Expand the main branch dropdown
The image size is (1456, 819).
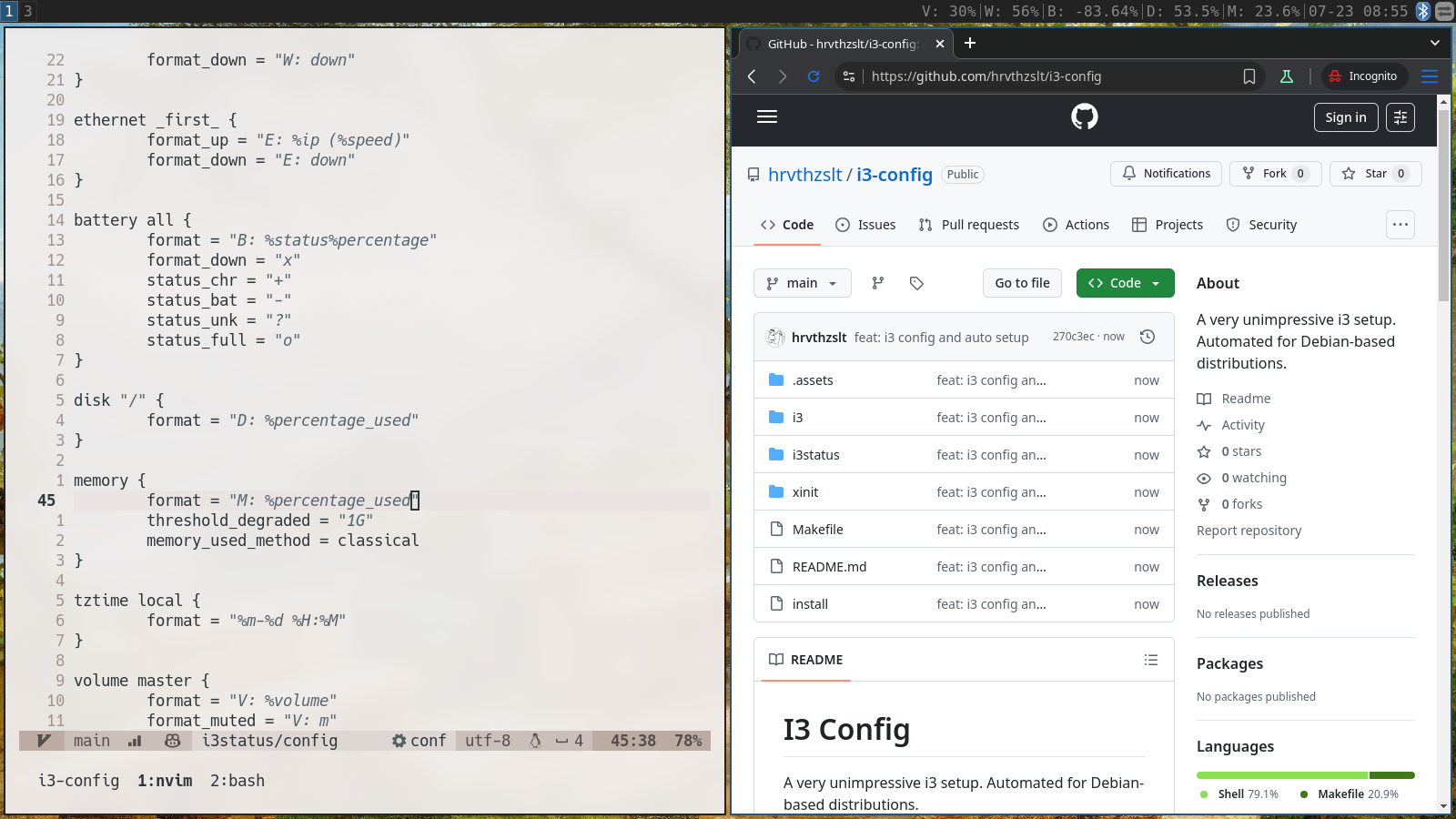pyautogui.click(x=802, y=283)
